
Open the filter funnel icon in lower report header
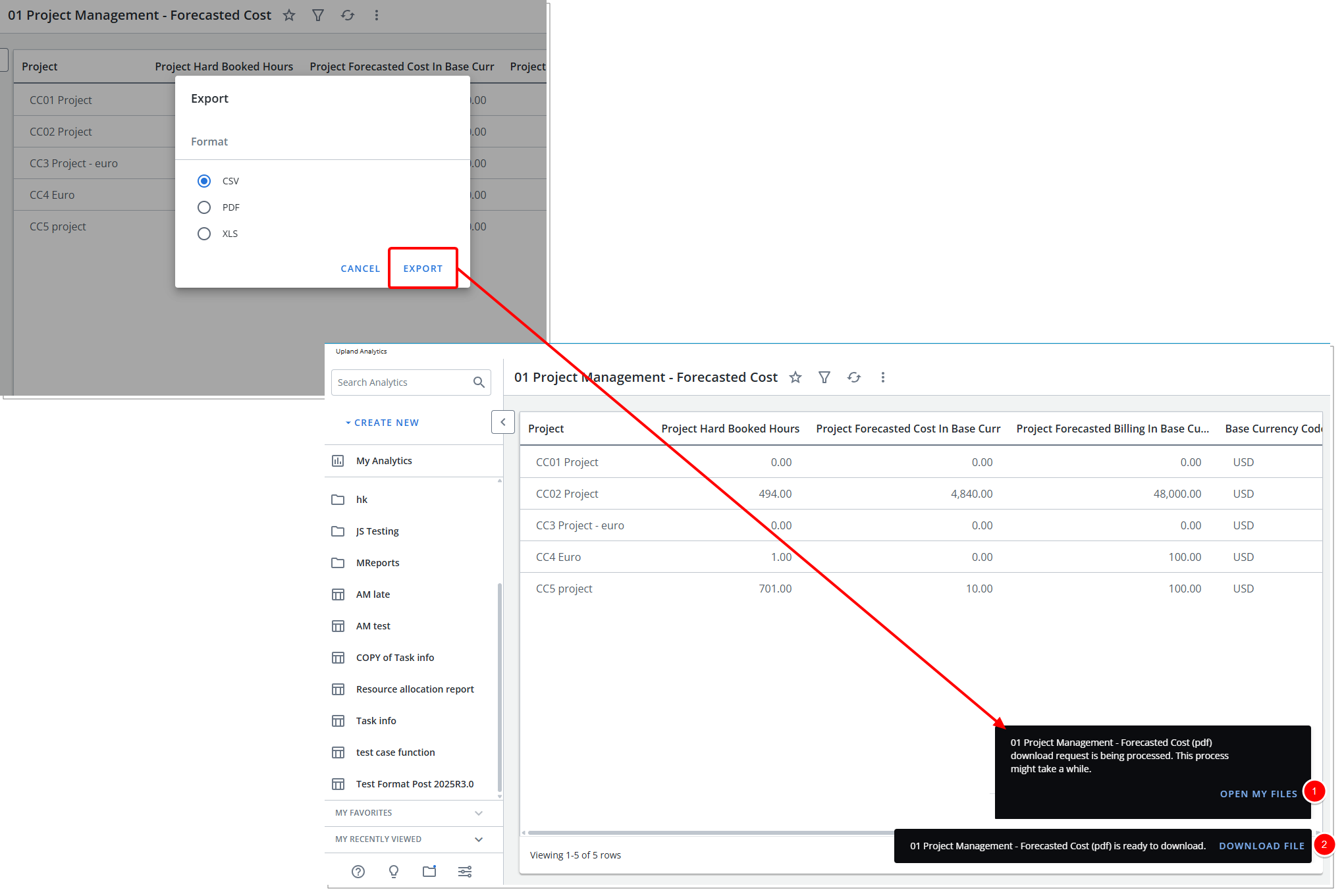[x=824, y=377]
